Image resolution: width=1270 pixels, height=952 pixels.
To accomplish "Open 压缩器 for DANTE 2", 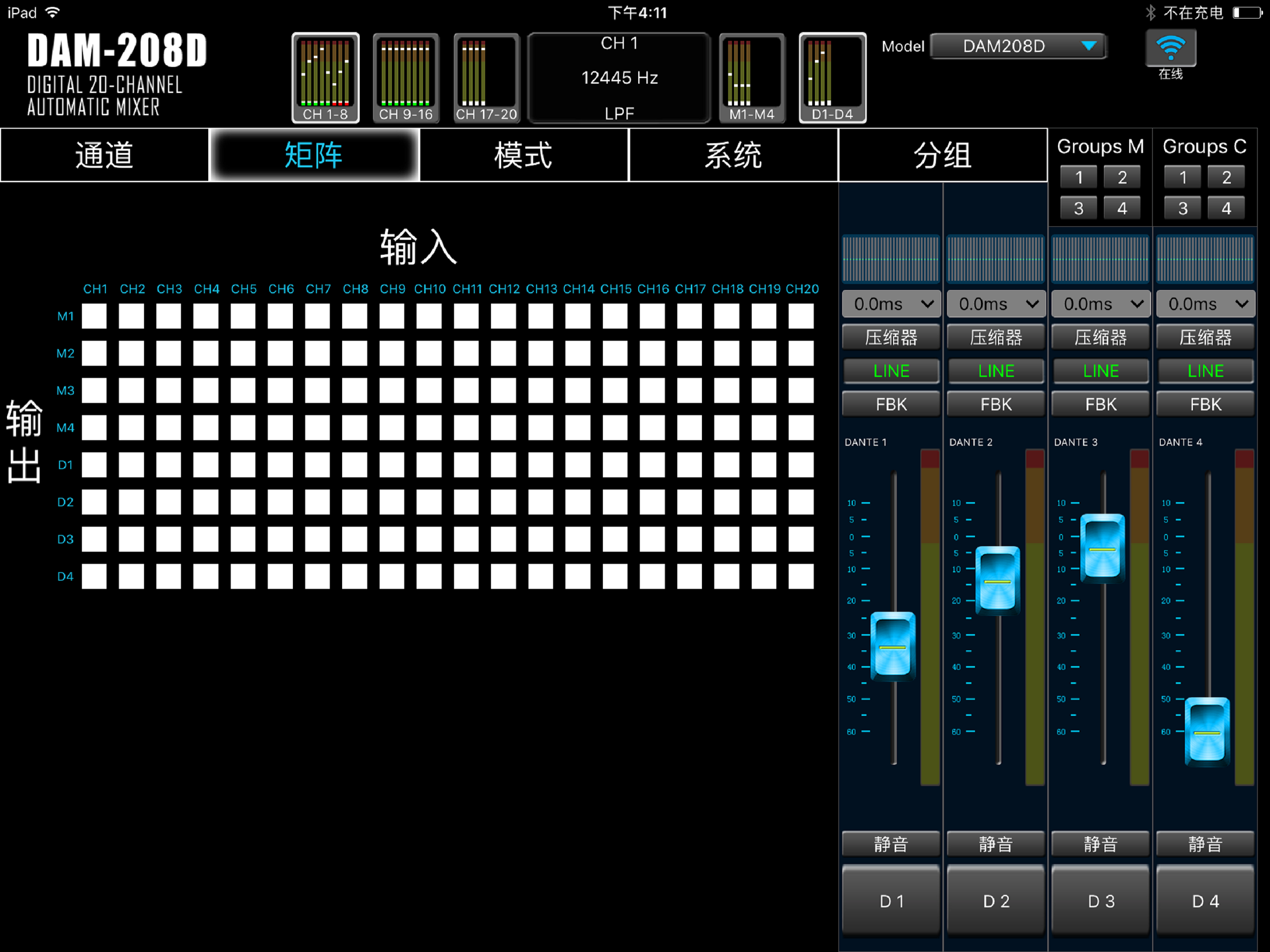I will pyautogui.click(x=996, y=337).
